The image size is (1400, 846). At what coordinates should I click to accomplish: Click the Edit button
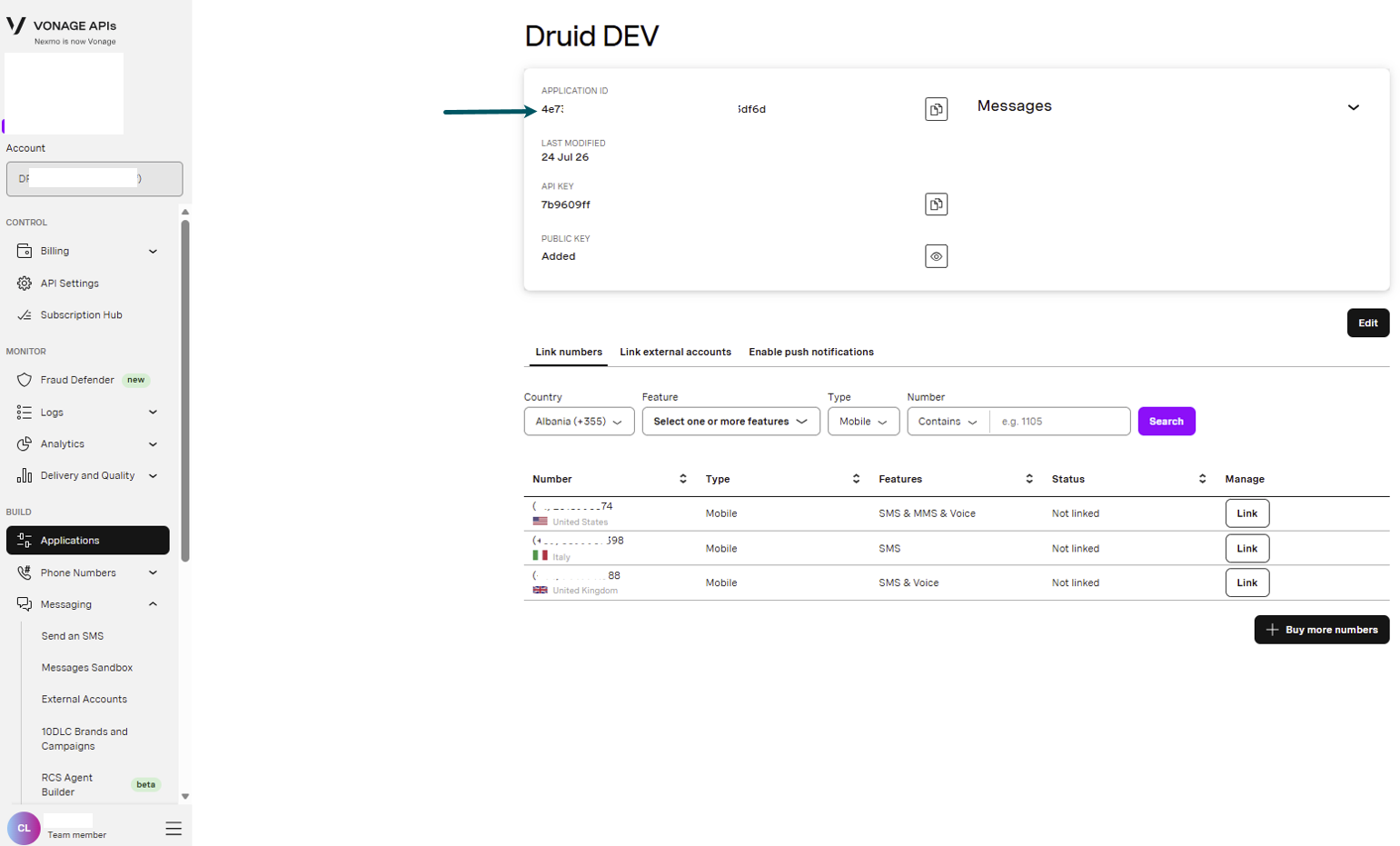[1367, 323]
